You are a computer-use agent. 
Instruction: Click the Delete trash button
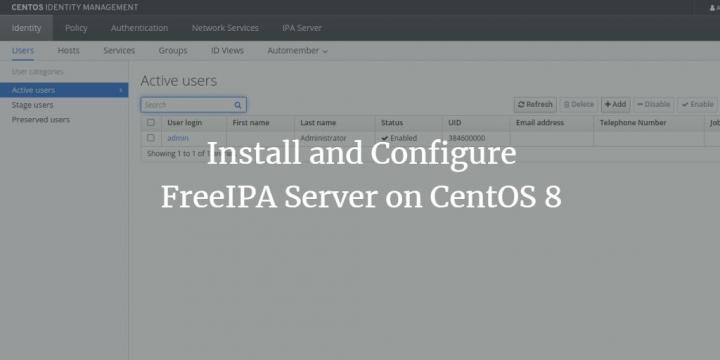(579, 105)
